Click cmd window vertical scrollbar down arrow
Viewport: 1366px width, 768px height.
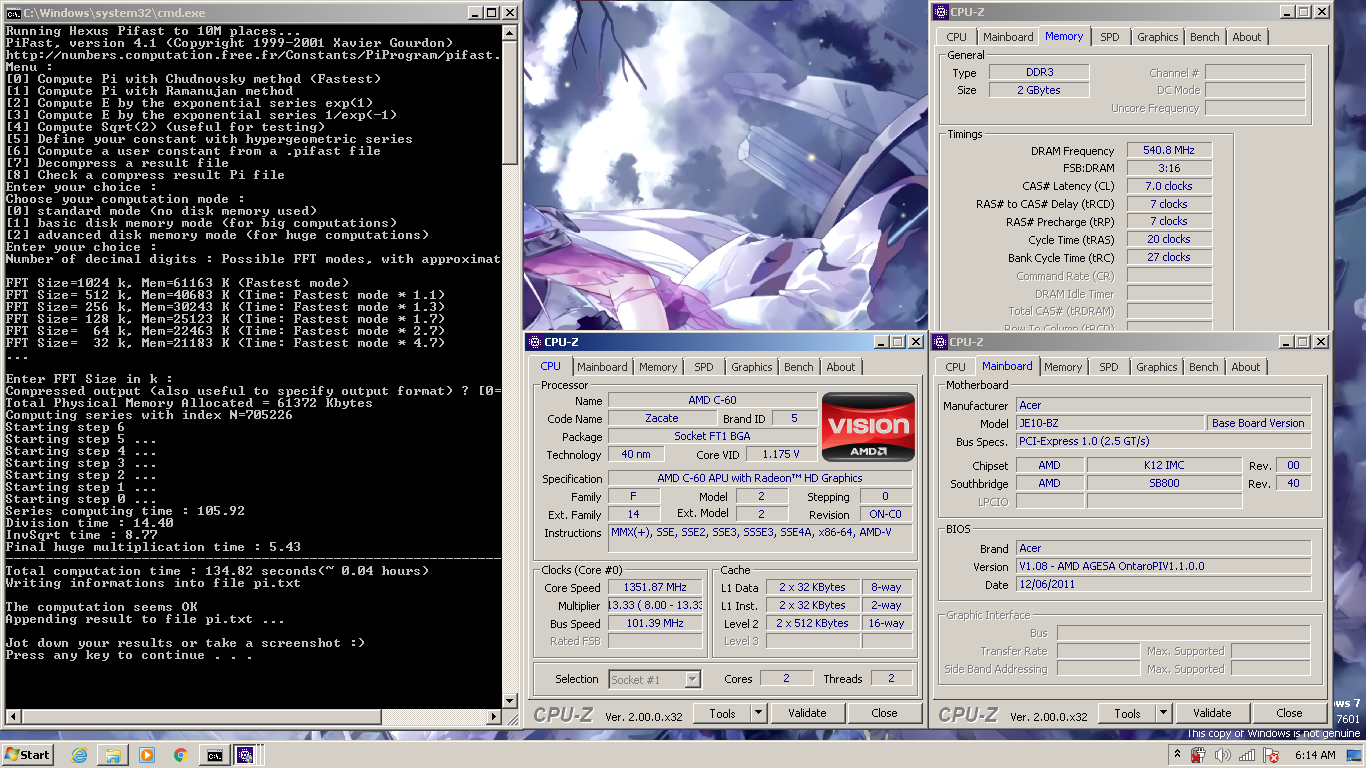(509, 699)
